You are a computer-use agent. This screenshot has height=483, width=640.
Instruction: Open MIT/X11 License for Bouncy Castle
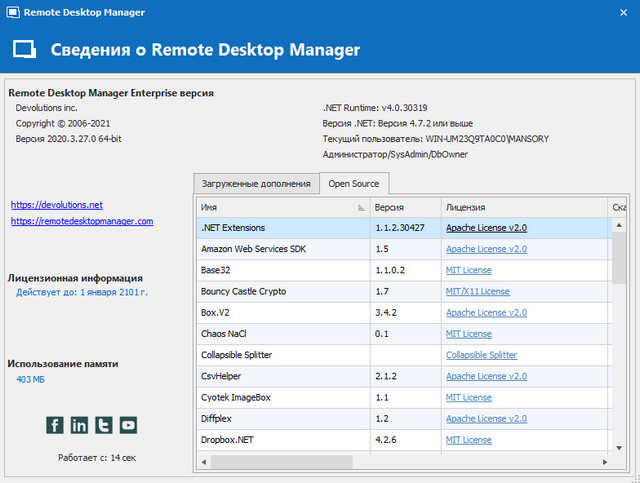click(478, 292)
